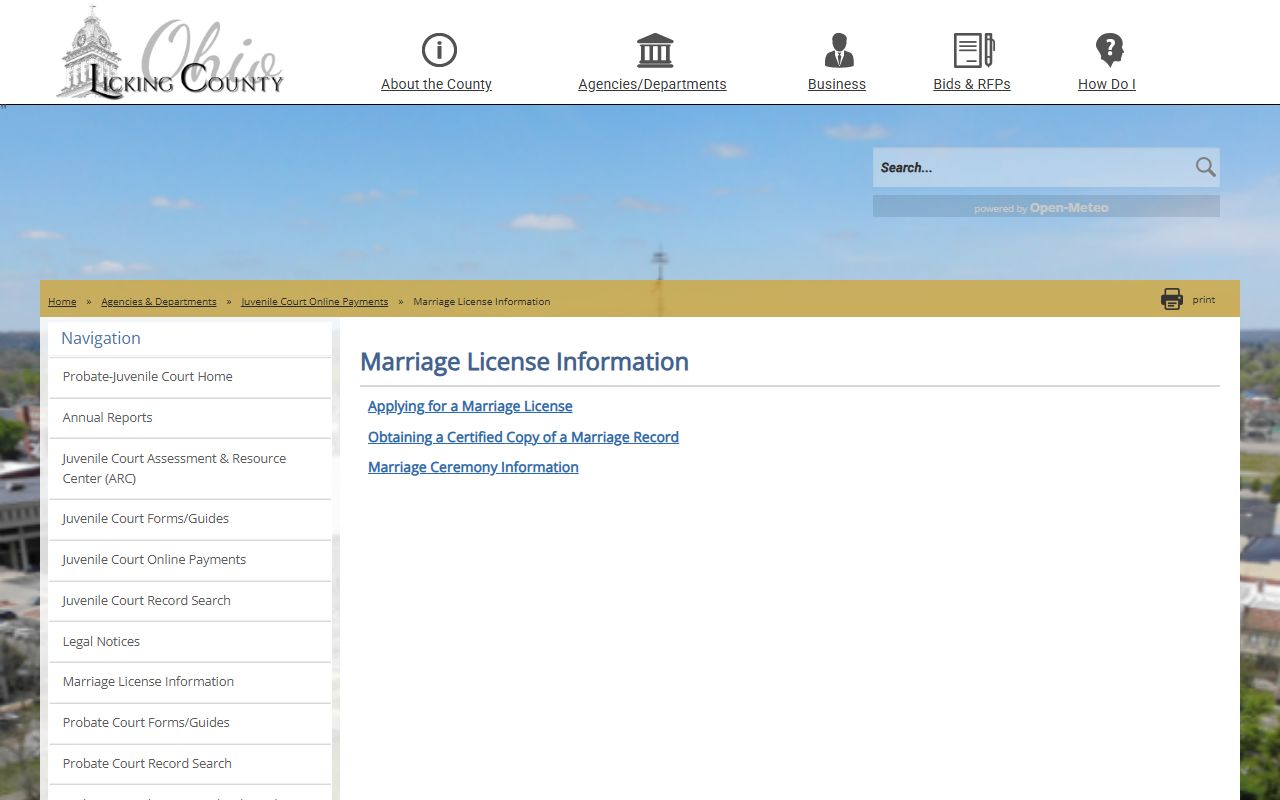Click into the Search... input field
Screen dimensions: 1280x800
pos(1033,167)
